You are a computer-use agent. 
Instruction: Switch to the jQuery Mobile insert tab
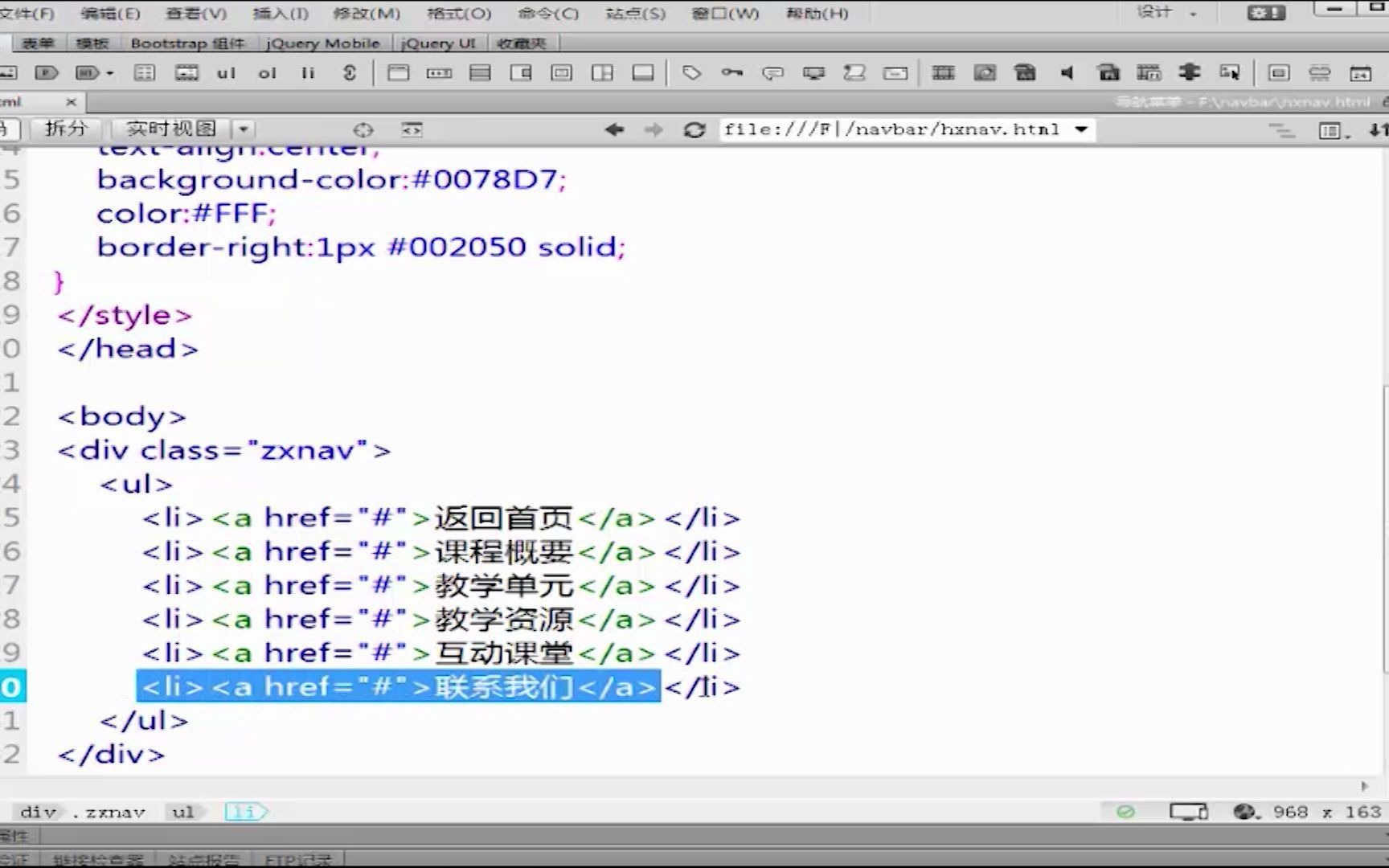[323, 43]
